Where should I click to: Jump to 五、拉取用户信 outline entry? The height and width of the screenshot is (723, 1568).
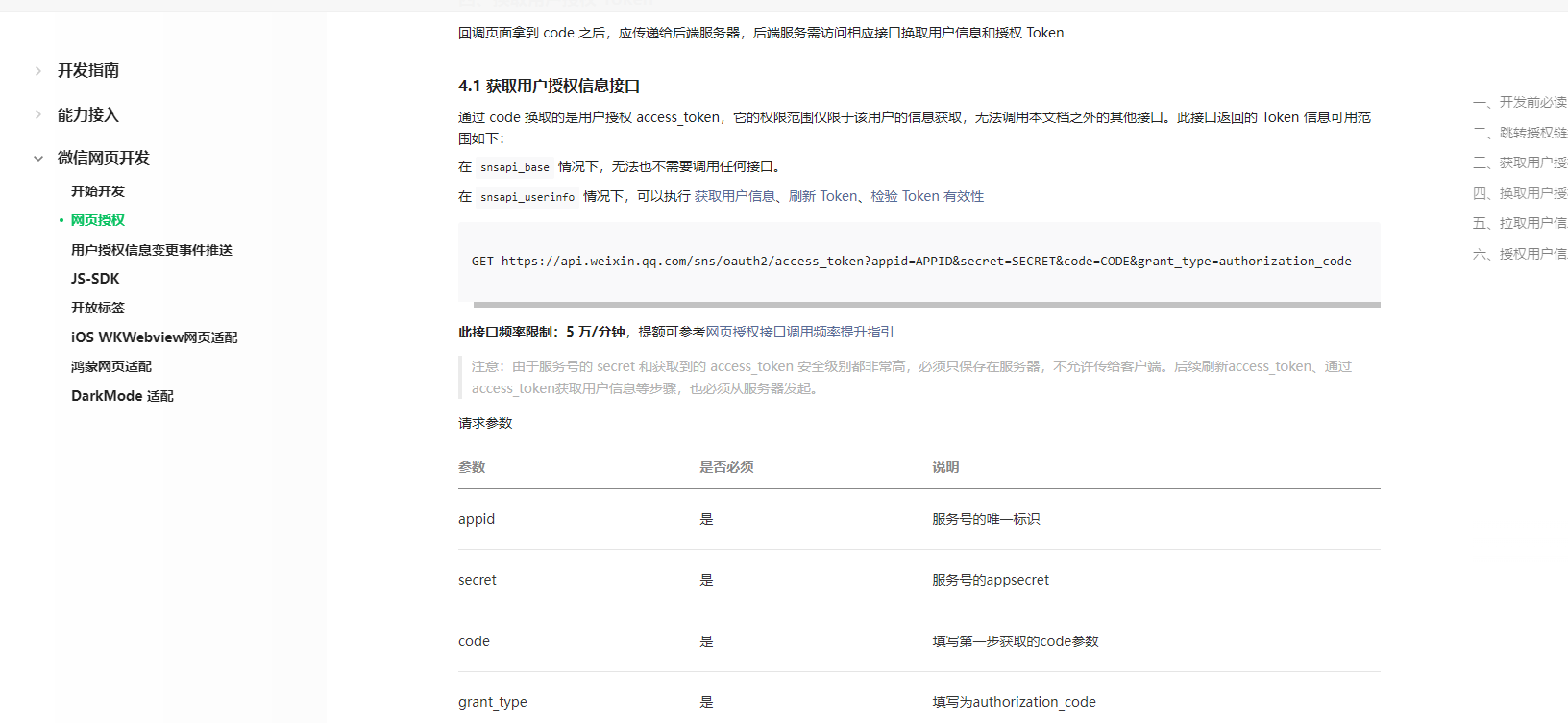[1520, 223]
